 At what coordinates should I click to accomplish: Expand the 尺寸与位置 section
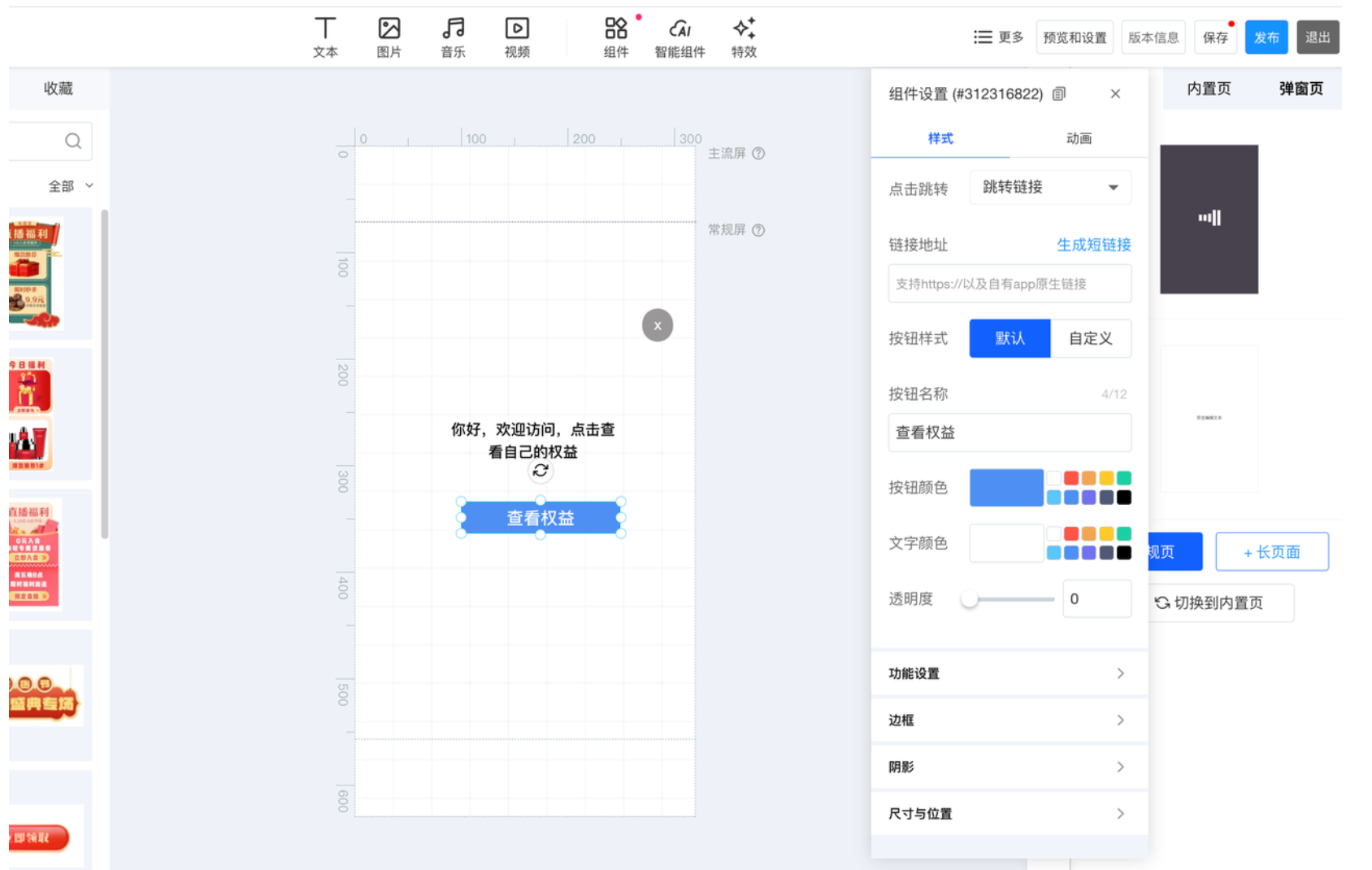coord(1009,813)
